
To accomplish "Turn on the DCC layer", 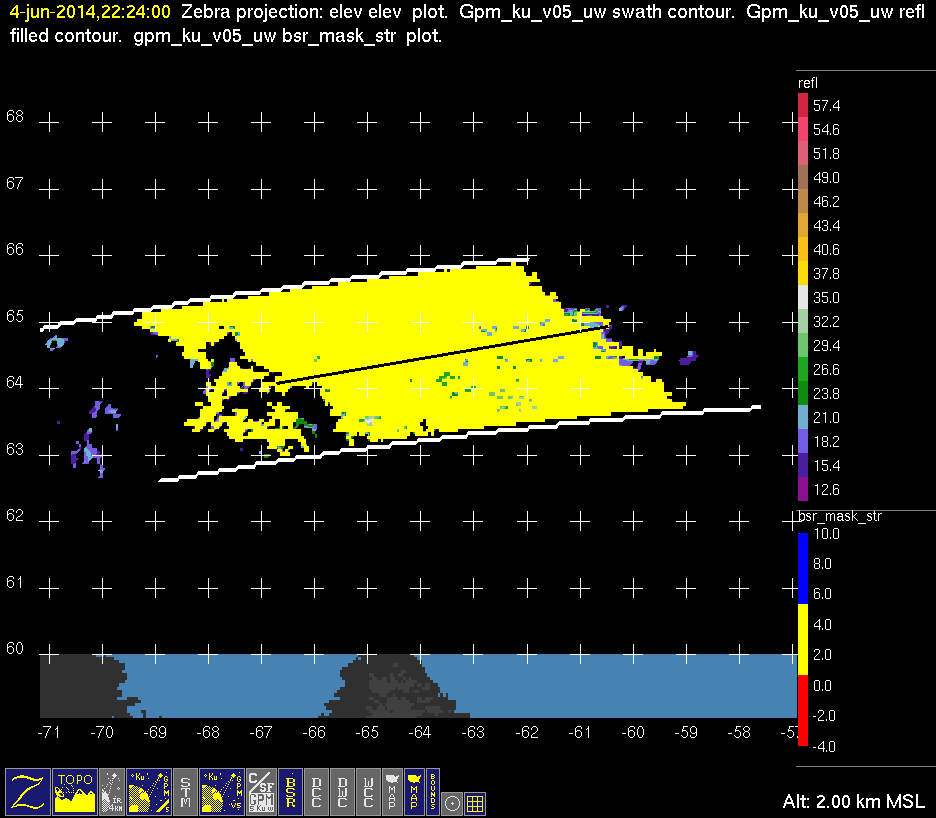I will coord(316,791).
